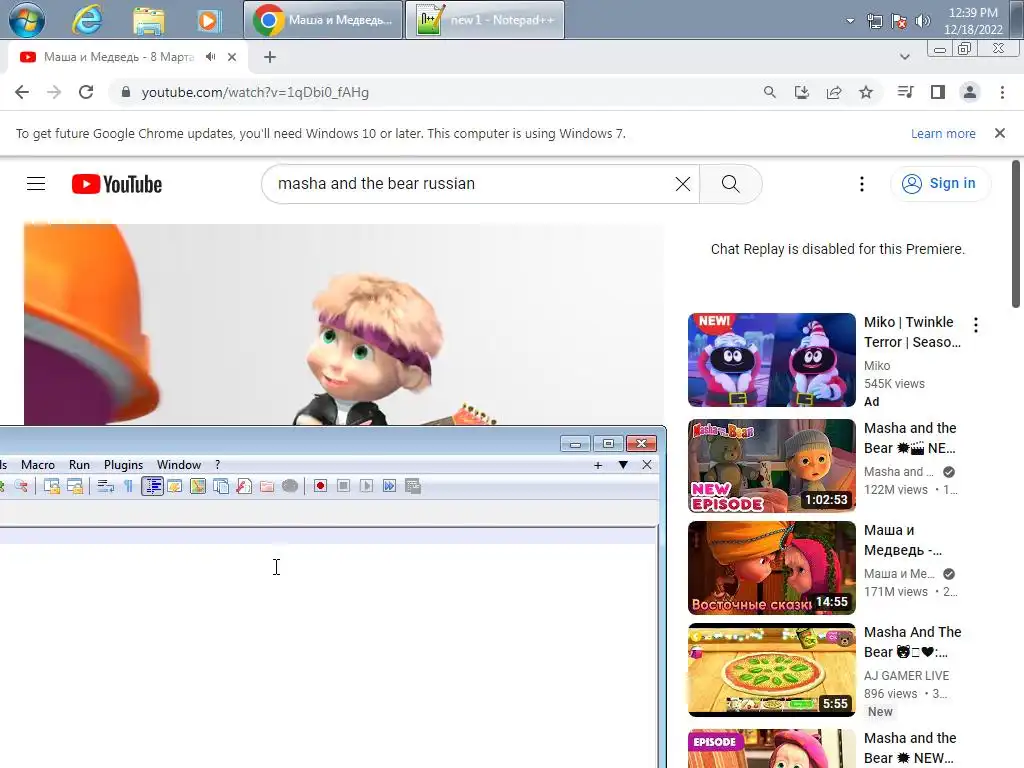Go back in Chrome

(x=22, y=92)
